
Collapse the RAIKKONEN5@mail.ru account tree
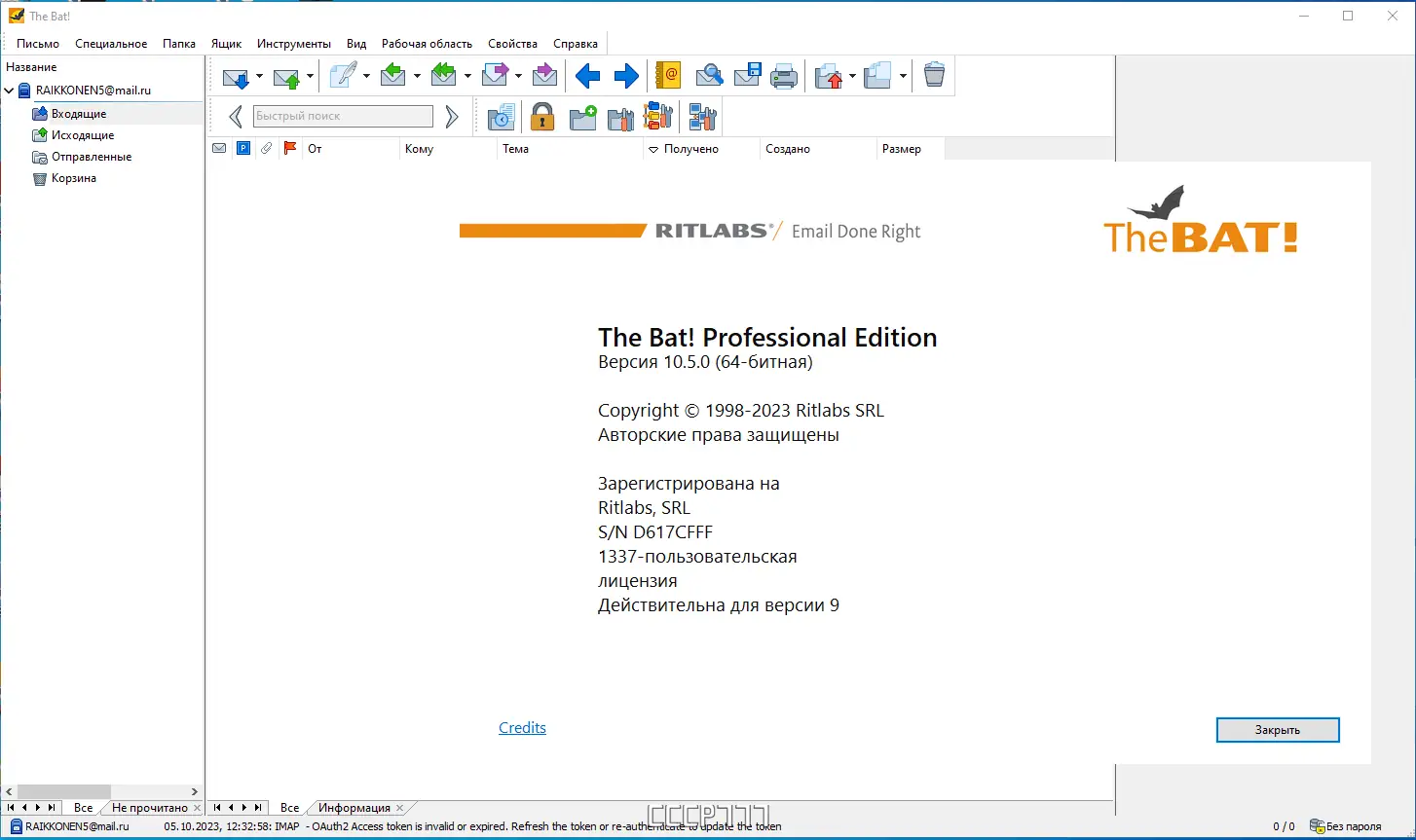point(10,91)
